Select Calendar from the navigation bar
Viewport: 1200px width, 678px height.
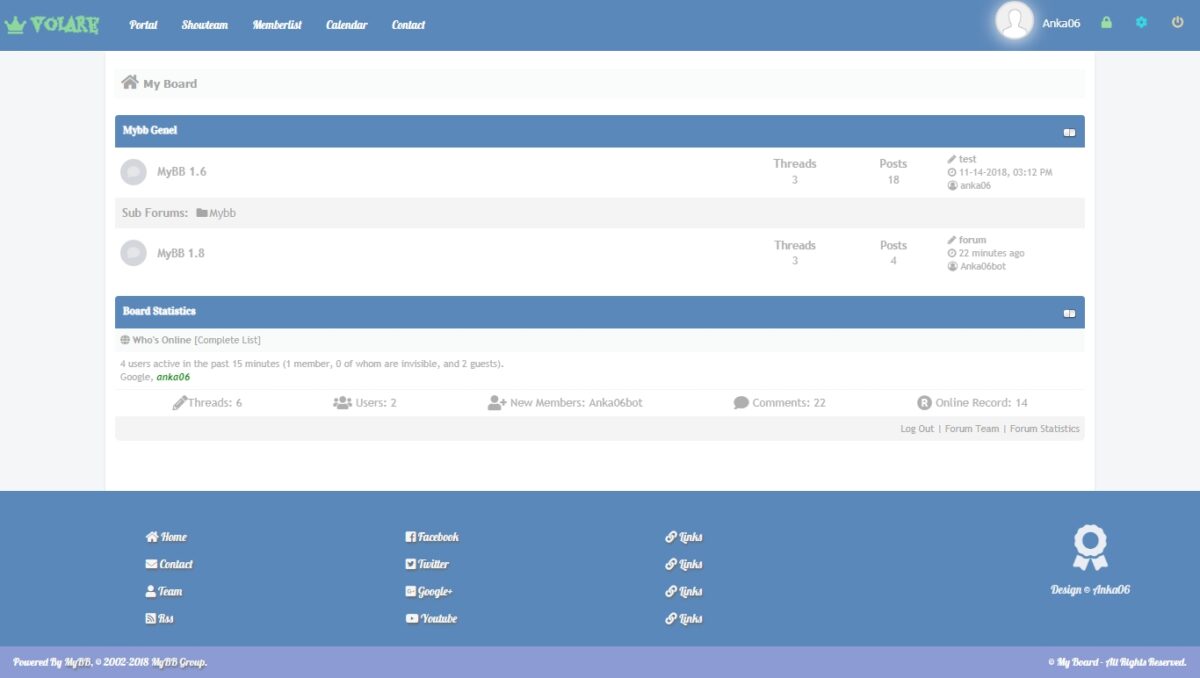point(346,25)
